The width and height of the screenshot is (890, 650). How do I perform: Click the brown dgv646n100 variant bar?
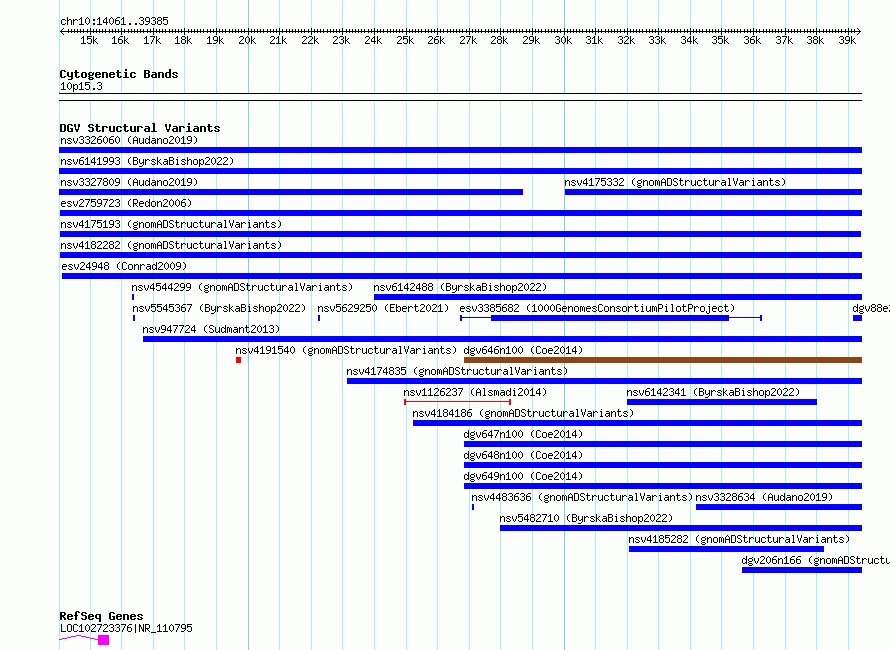663,360
